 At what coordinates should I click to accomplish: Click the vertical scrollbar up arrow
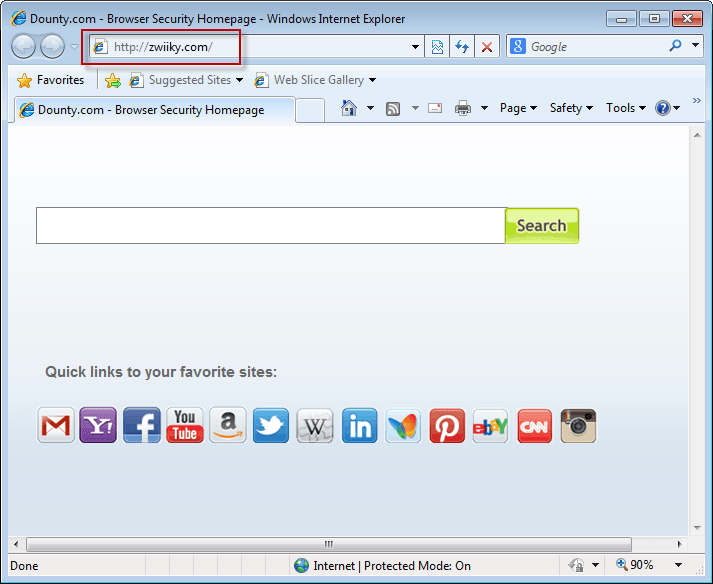pos(697,135)
